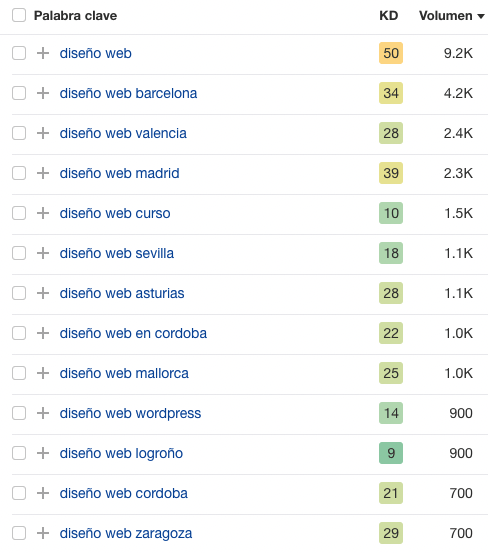Open the "diseño web en cordoba" keyword link
This screenshot has height=553, width=488.
pyautogui.click(x=133, y=333)
